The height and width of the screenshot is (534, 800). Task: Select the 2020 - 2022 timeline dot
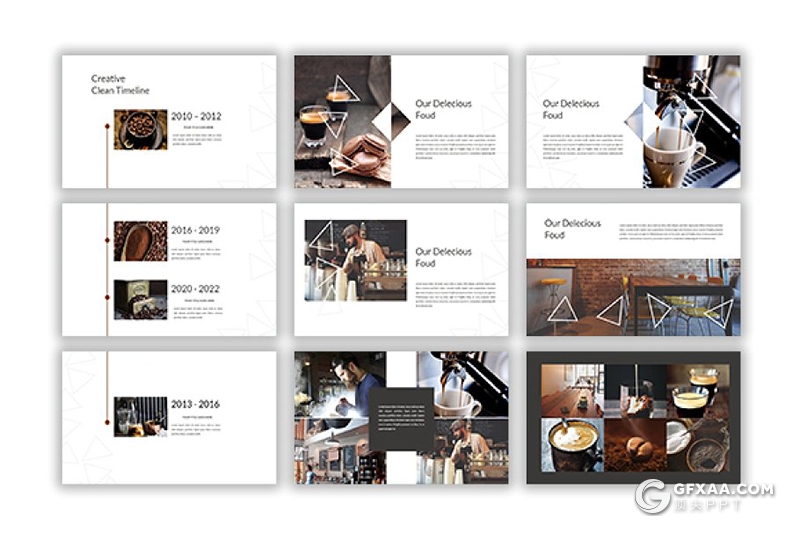[x=108, y=299]
